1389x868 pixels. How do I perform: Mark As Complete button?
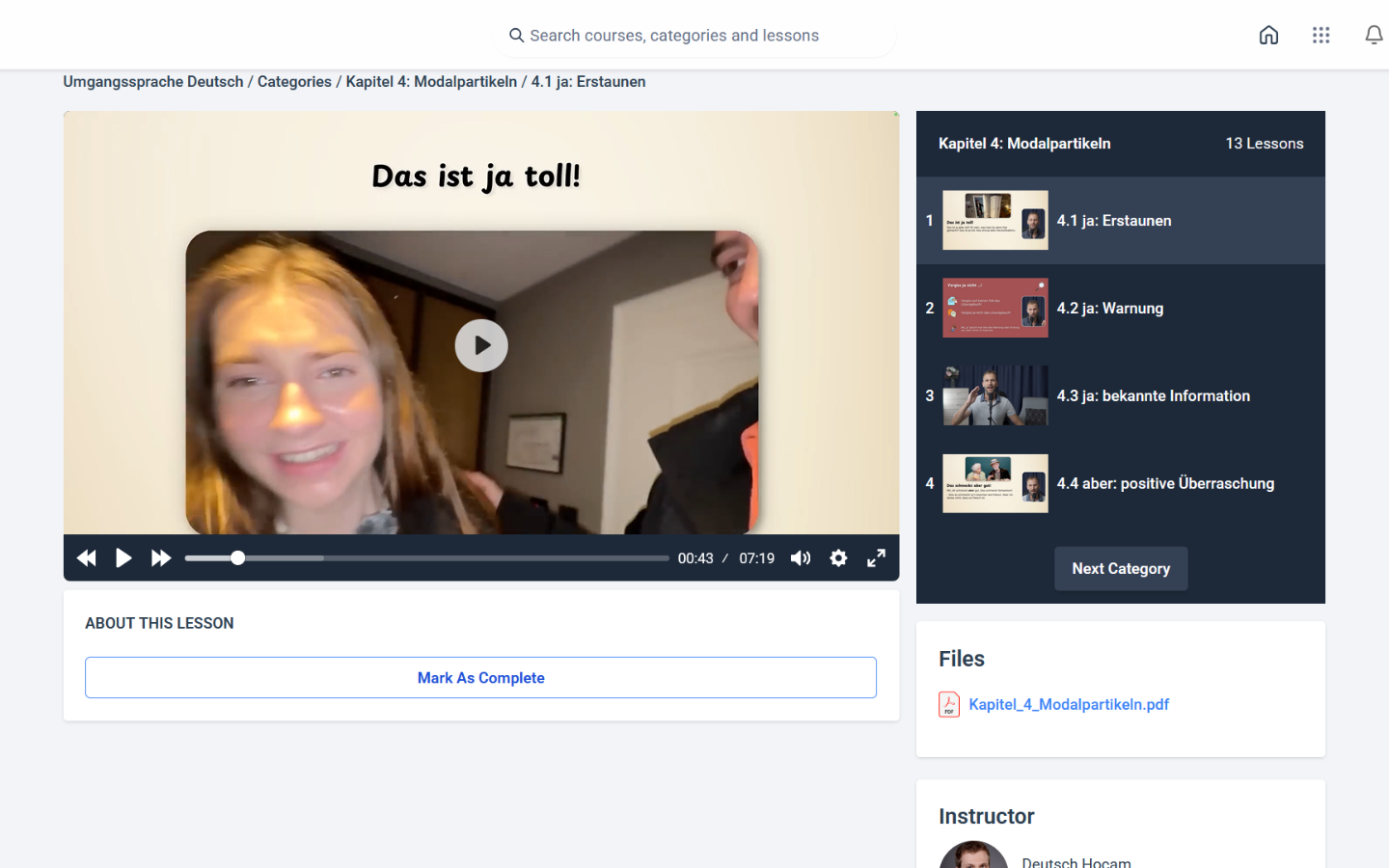tap(480, 678)
